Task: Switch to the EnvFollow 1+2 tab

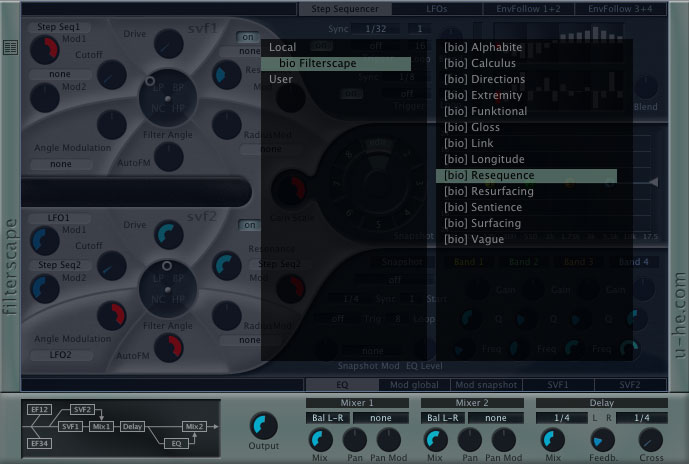Action: tap(528, 9)
